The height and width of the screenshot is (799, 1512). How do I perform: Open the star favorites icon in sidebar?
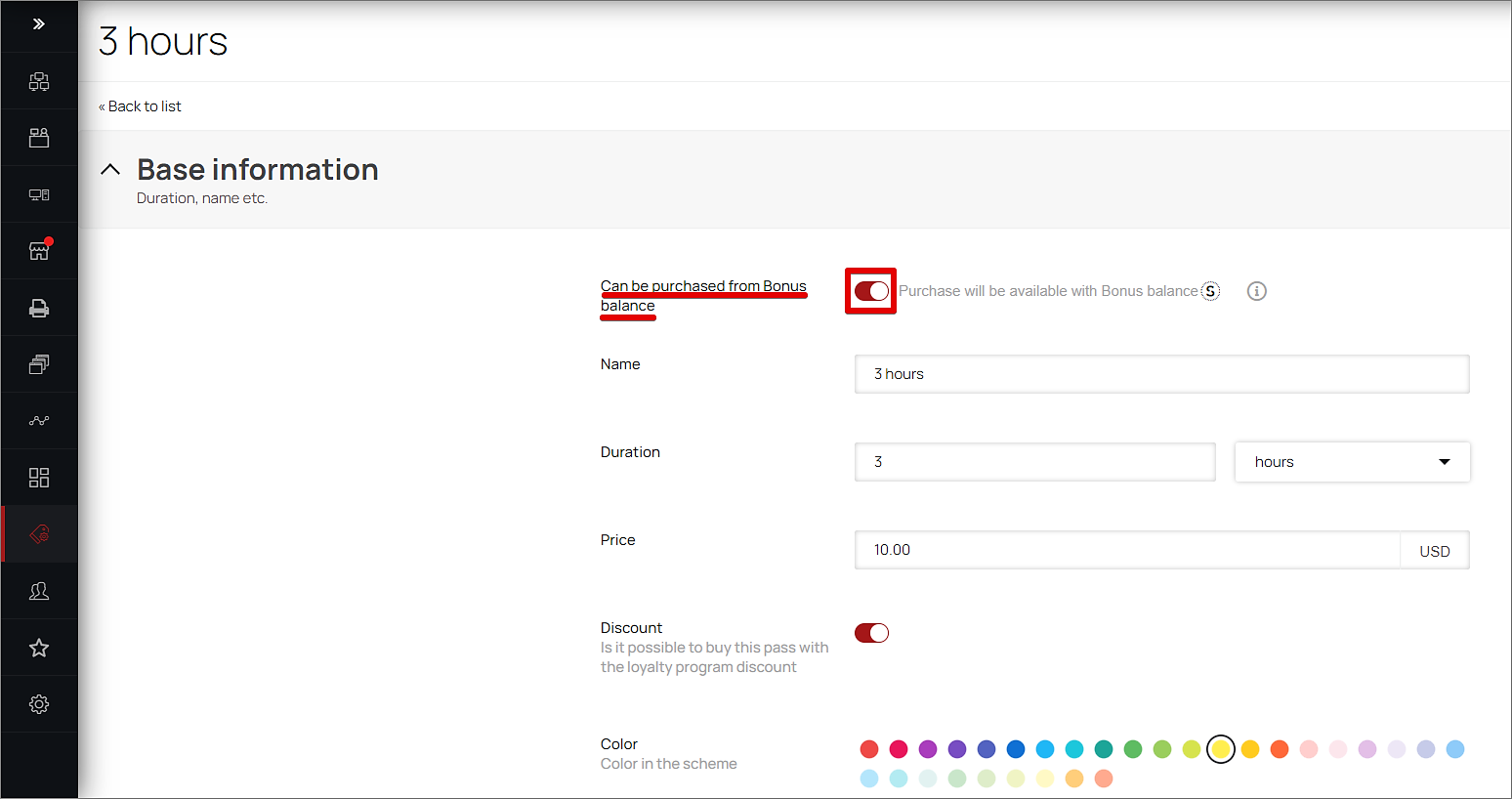[39, 648]
